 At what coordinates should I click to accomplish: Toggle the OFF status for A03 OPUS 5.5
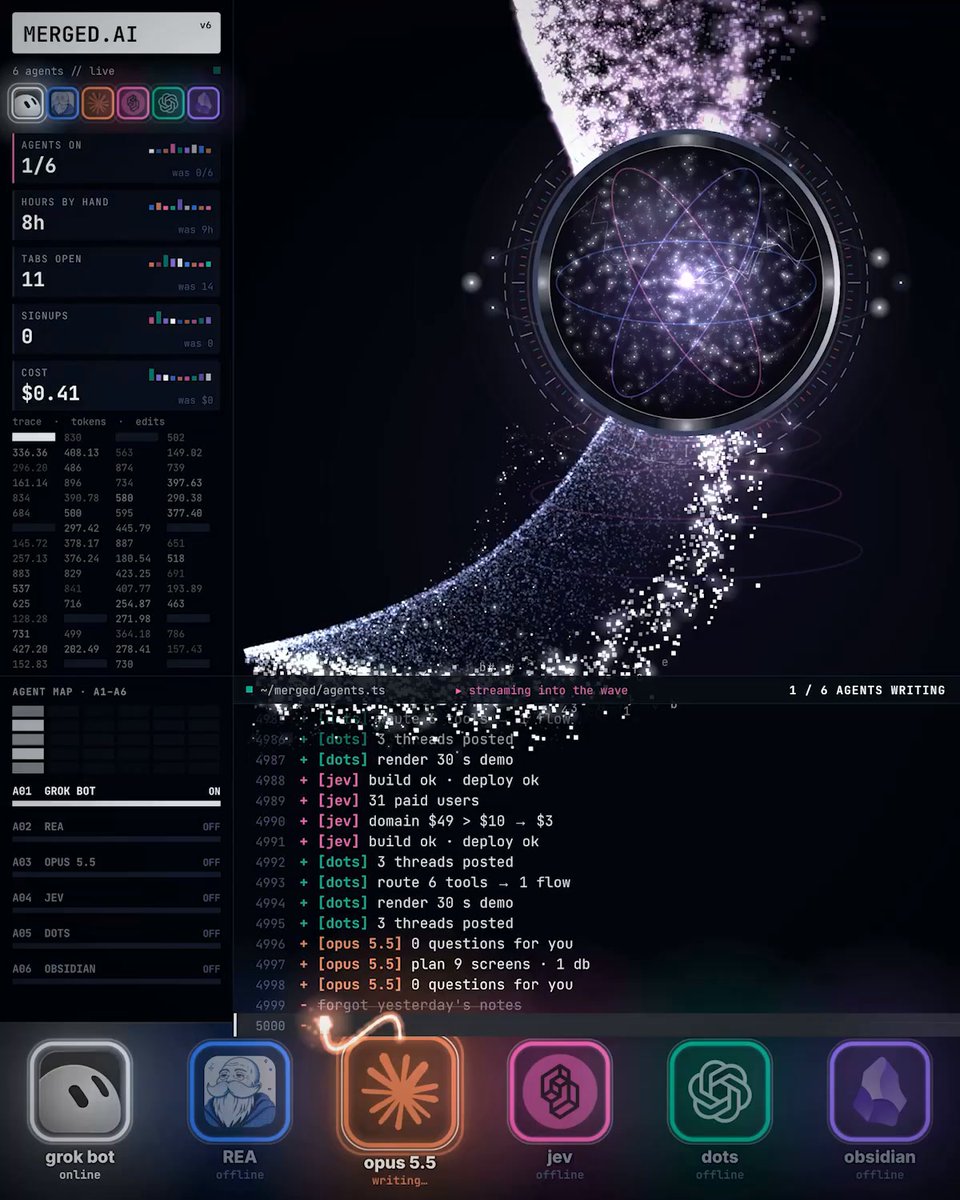coord(212,862)
